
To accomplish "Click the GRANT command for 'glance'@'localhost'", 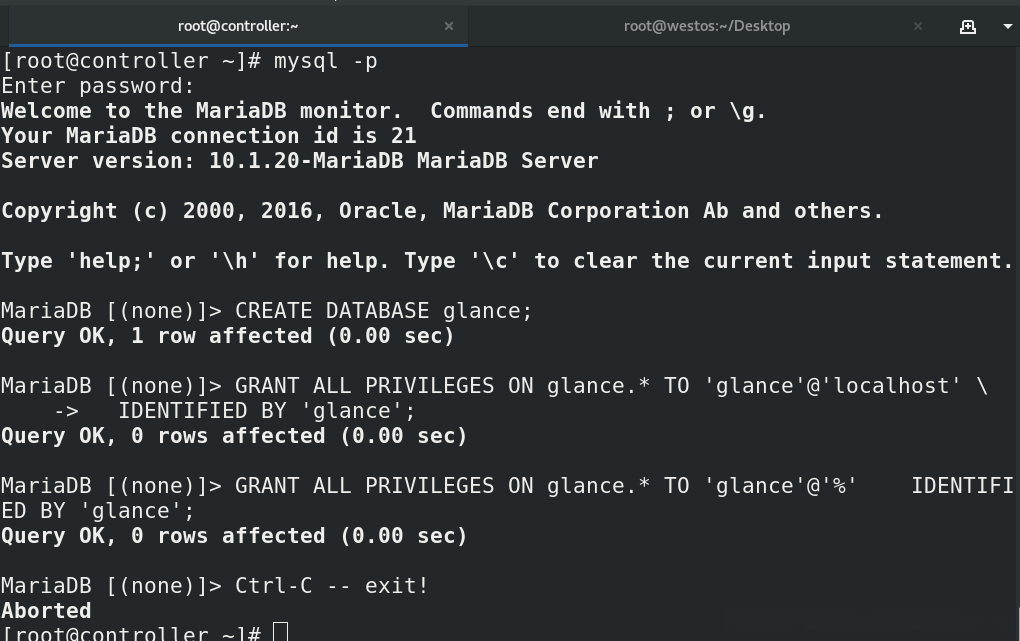I will (610, 386).
